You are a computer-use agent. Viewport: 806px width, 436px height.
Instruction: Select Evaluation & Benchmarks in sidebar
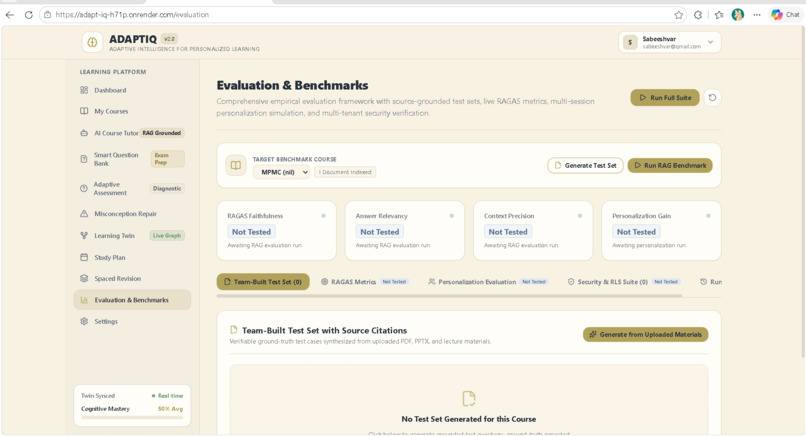(132, 300)
